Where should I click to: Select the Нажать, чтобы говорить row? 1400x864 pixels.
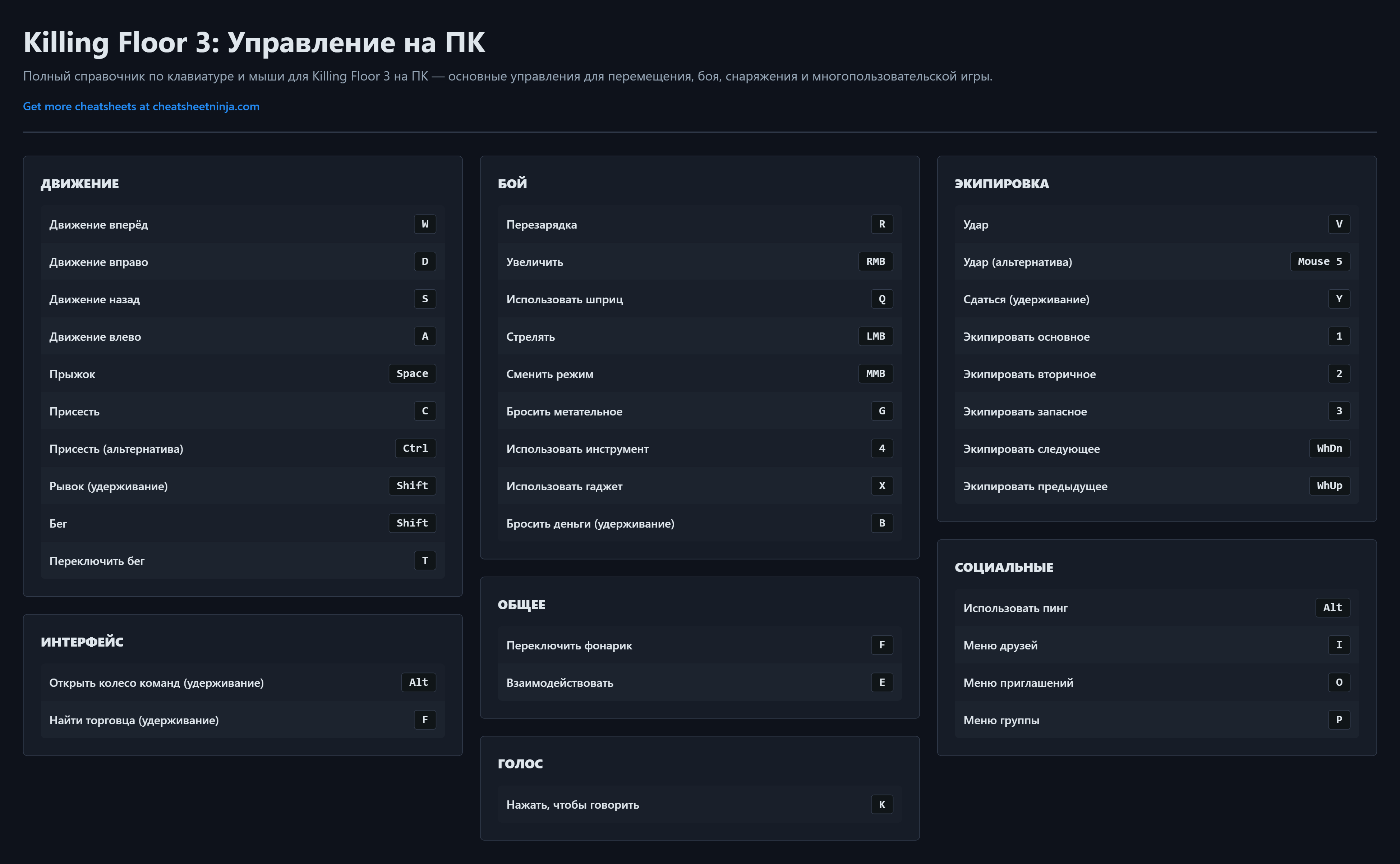[699, 805]
